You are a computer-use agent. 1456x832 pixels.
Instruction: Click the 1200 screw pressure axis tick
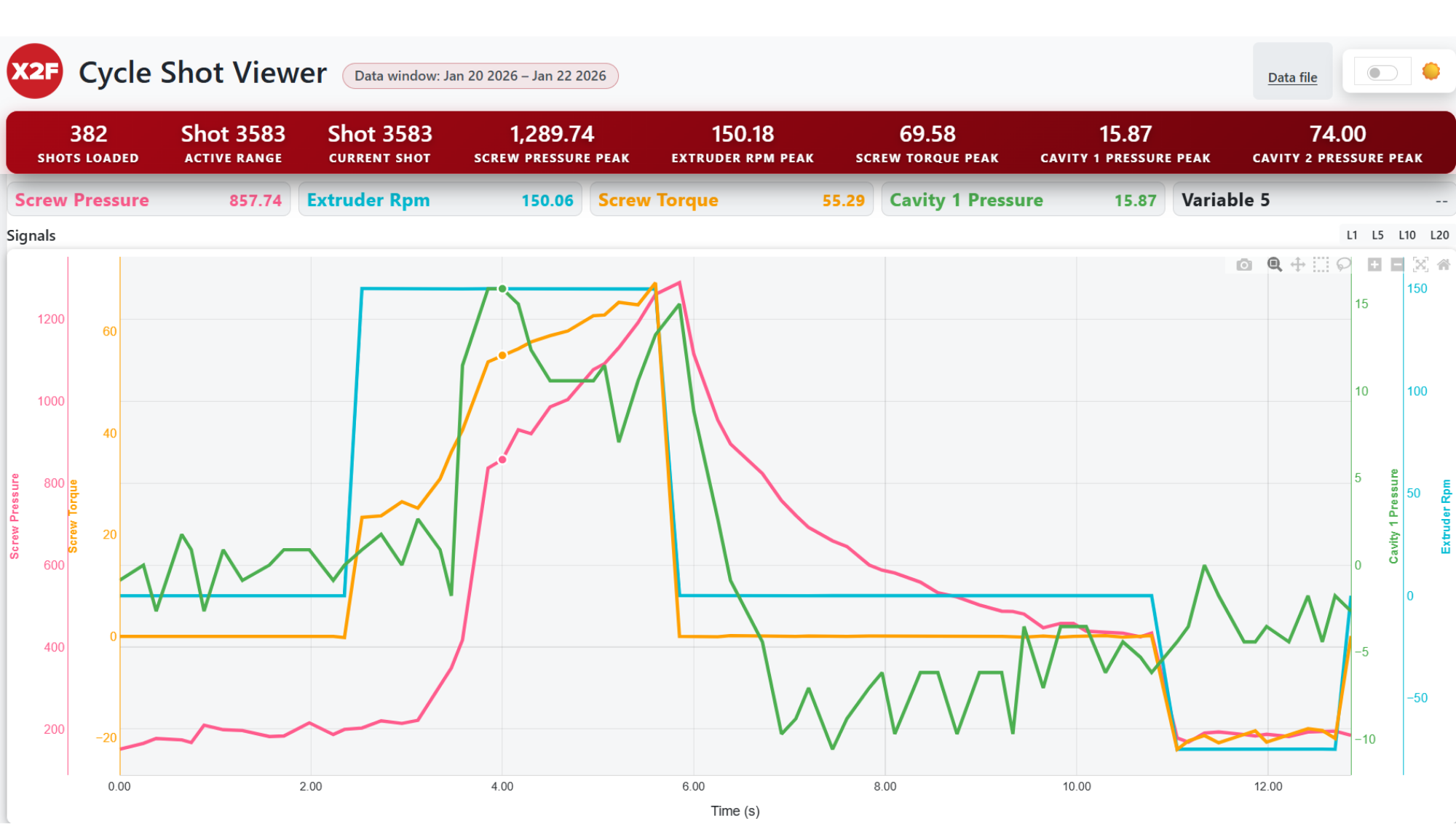(x=51, y=319)
